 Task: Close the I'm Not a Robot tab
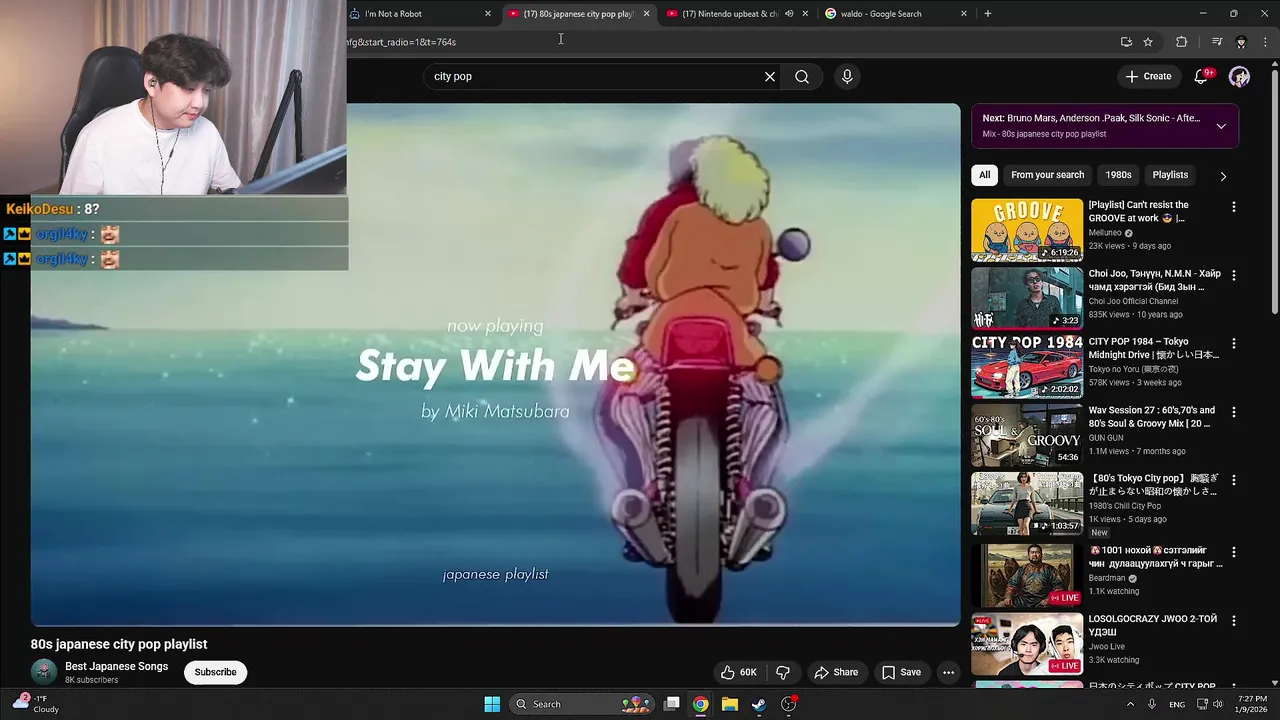point(488,14)
